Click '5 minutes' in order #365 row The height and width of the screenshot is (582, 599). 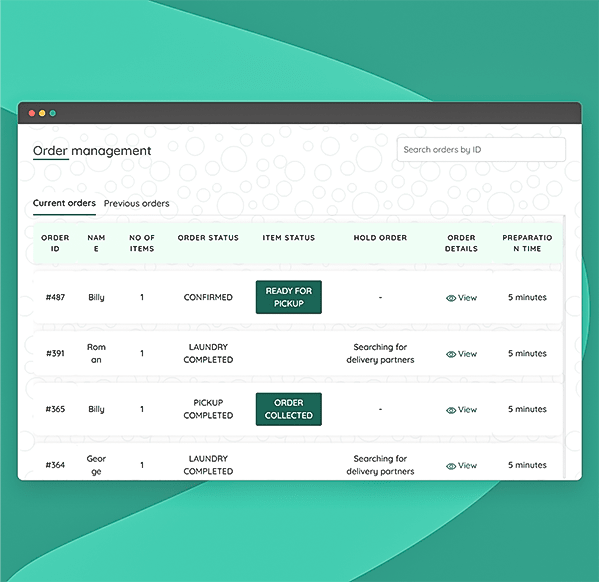point(527,409)
